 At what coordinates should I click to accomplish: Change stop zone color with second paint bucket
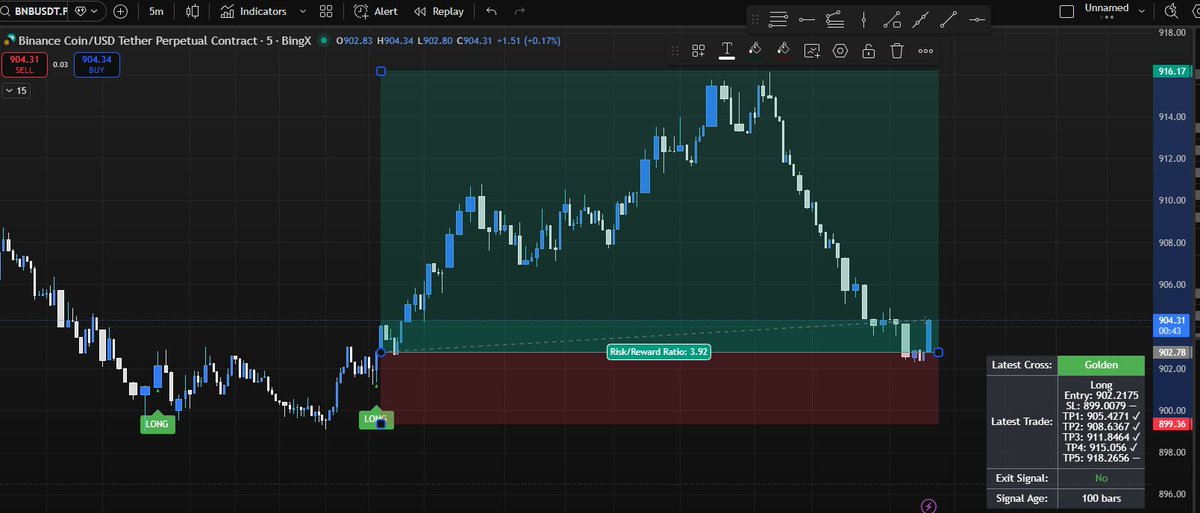[784, 51]
